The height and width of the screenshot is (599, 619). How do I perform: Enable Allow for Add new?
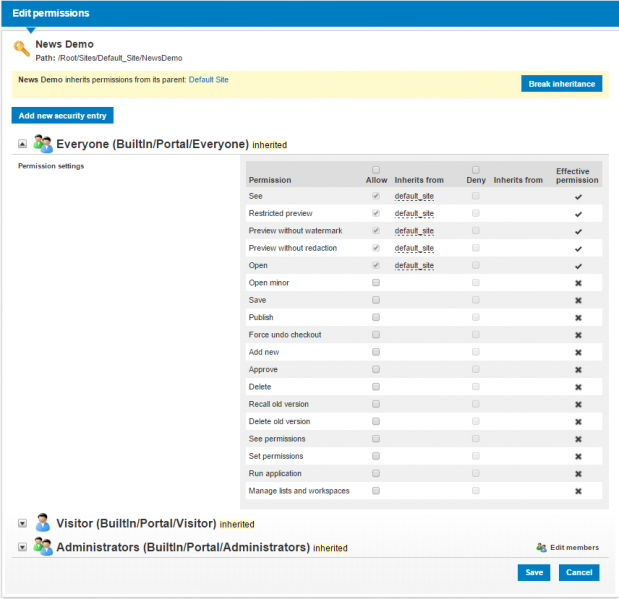(x=376, y=352)
